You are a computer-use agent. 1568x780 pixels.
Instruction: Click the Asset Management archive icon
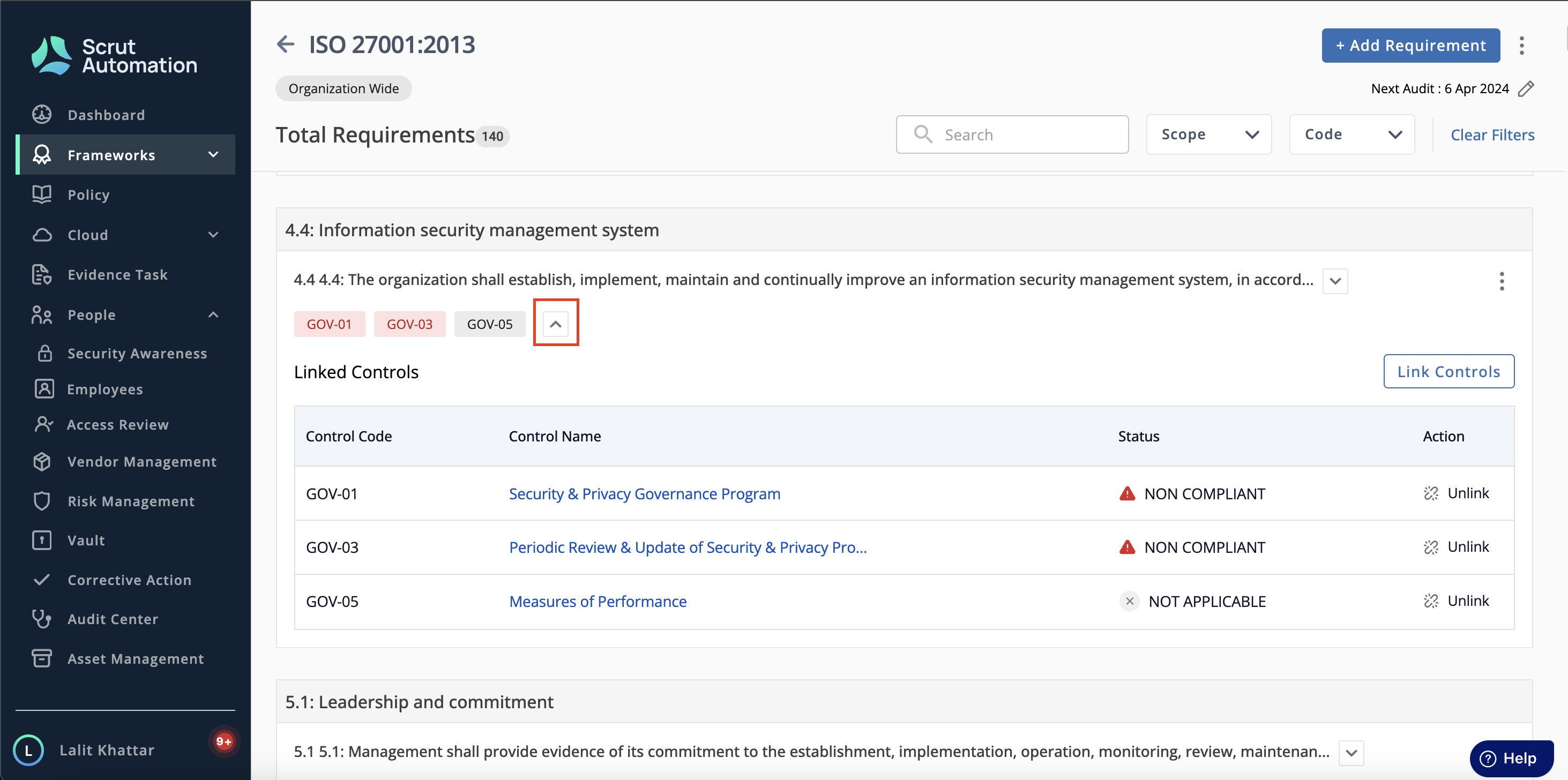pyautogui.click(x=42, y=658)
